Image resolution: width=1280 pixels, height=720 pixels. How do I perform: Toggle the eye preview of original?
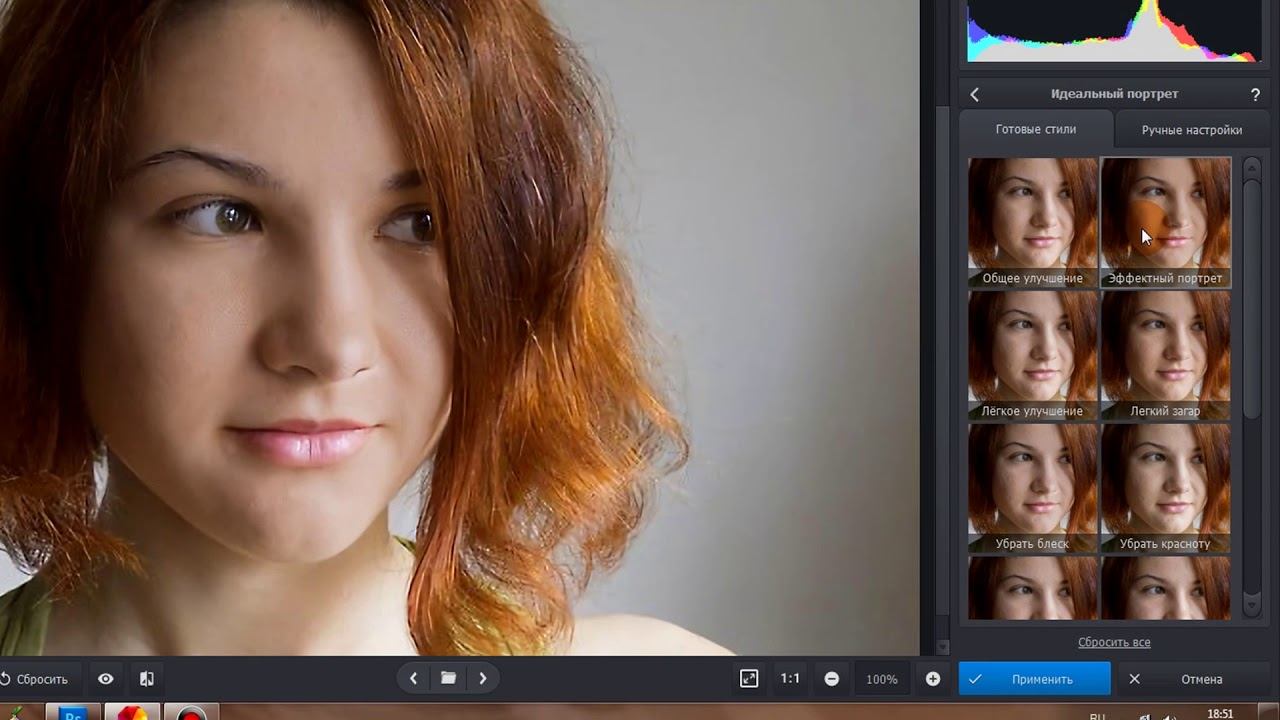click(105, 679)
